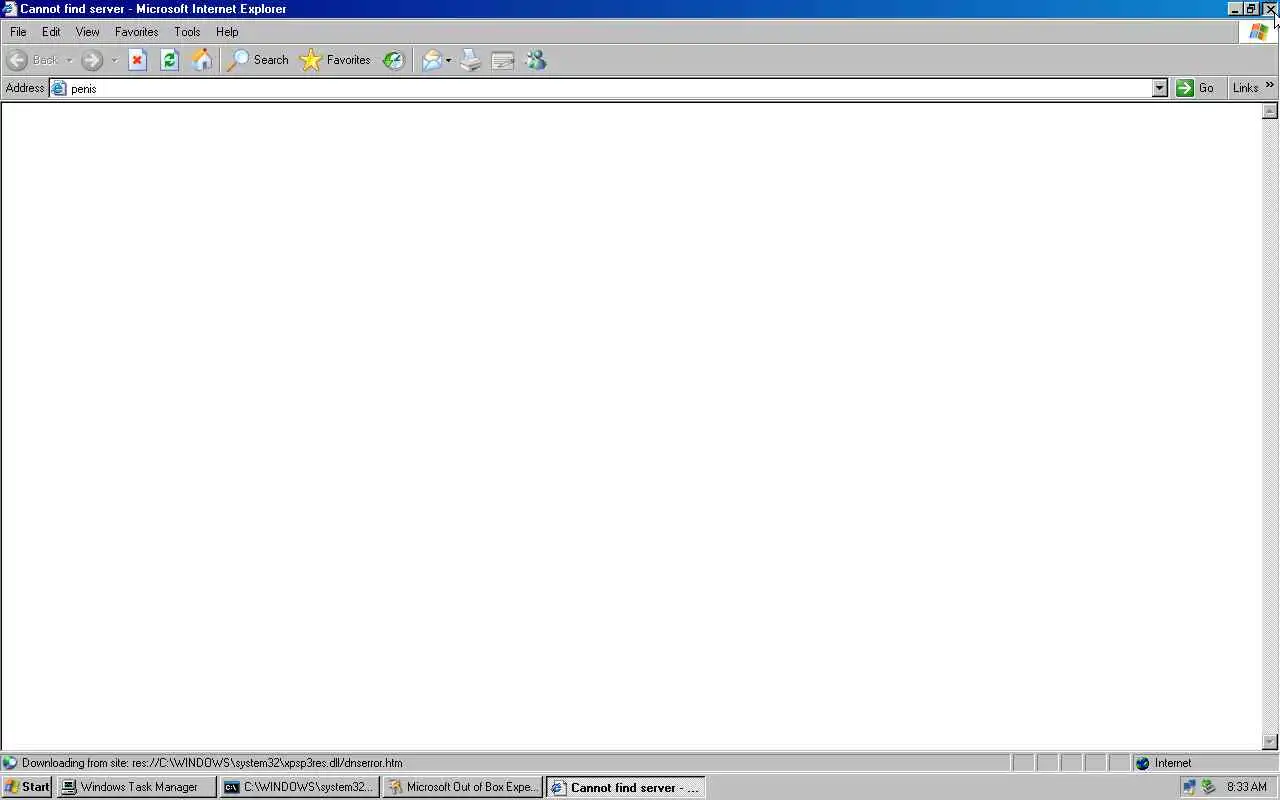Click the green Go arrow button
Image resolution: width=1280 pixels, height=800 pixels.
coord(1185,88)
